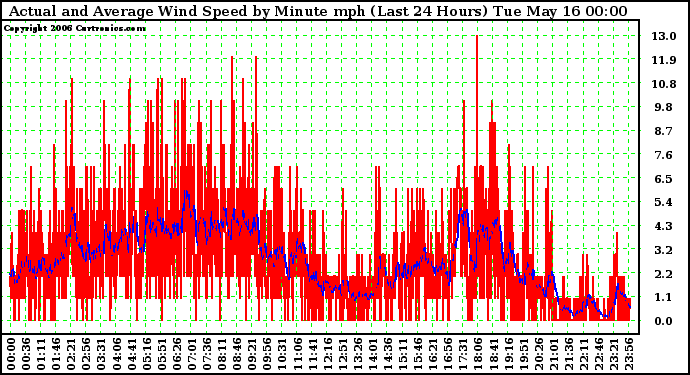This screenshot has height=375, width=690.
Task: Click the 12:51 time axis label
Action: tap(342, 354)
